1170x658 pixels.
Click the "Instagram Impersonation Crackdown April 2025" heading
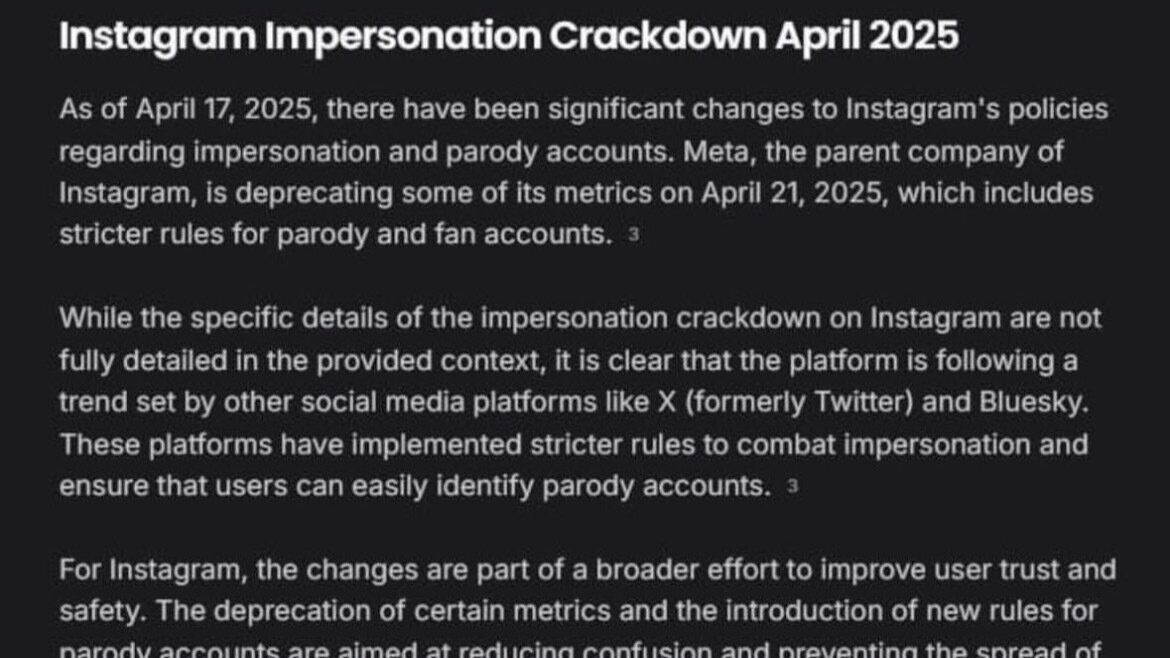[508, 37]
